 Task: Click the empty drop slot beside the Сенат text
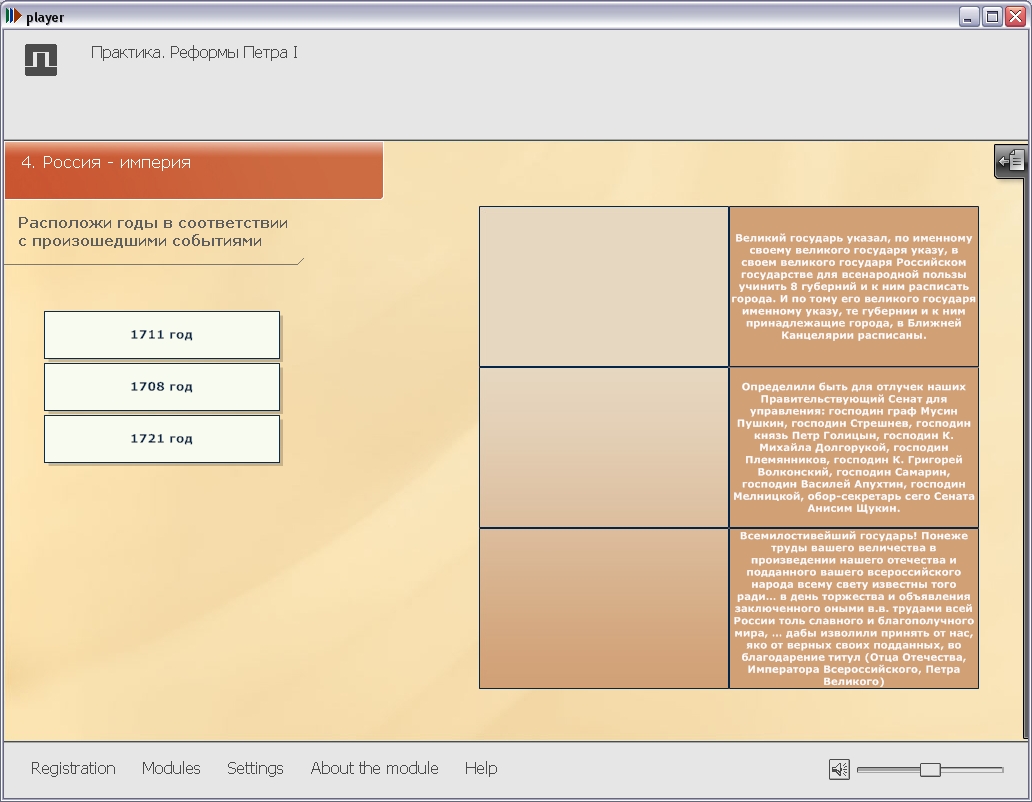coord(604,447)
